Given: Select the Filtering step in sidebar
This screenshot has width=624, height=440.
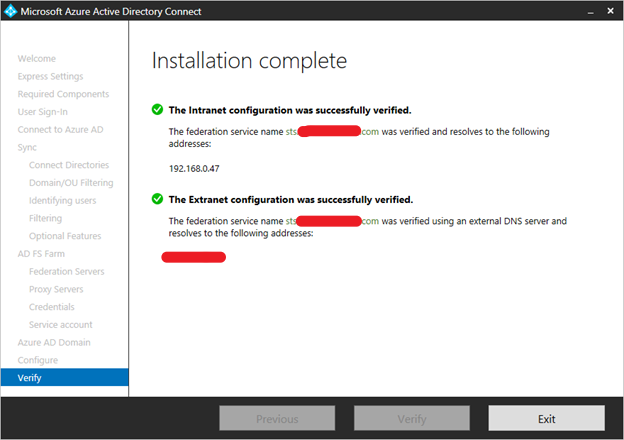Looking at the screenshot, I should pyautogui.click(x=45, y=218).
